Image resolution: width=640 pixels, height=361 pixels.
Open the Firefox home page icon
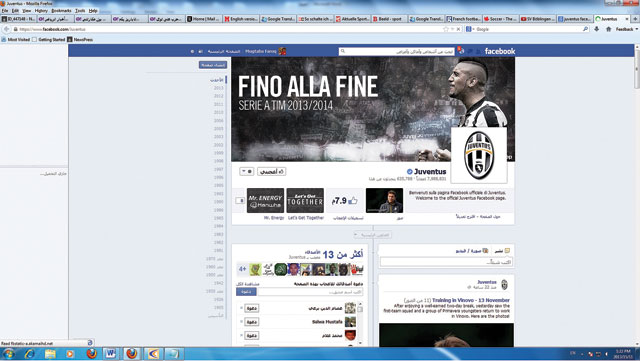coord(609,29)
